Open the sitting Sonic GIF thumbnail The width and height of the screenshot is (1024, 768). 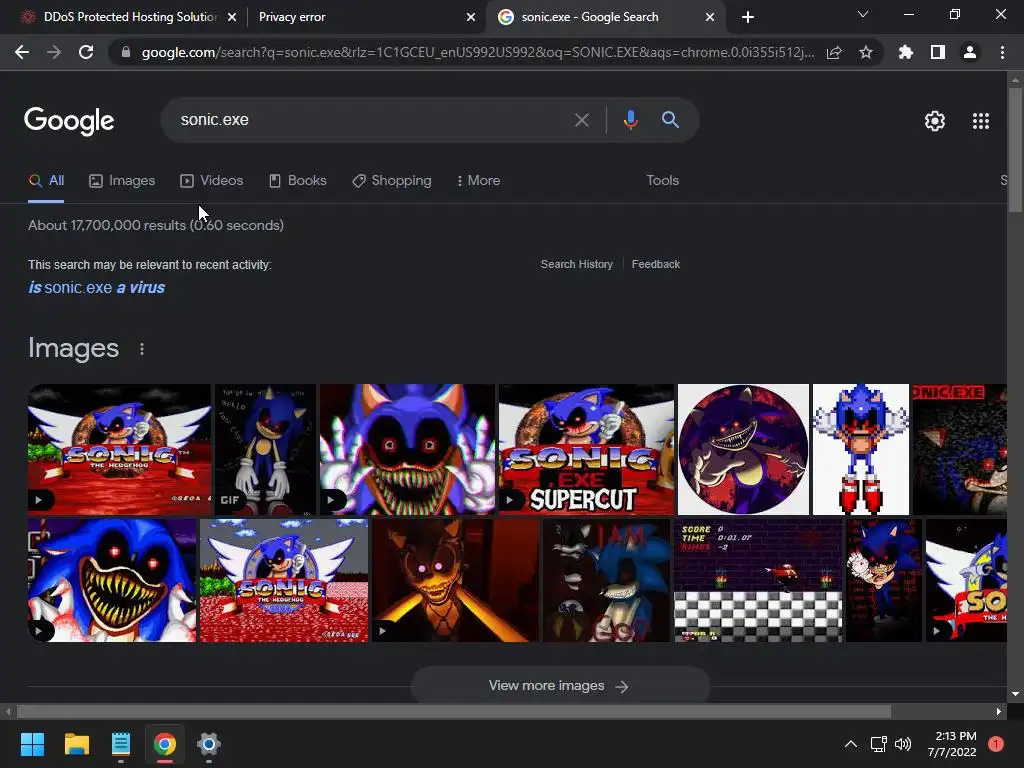coord(265,449)
